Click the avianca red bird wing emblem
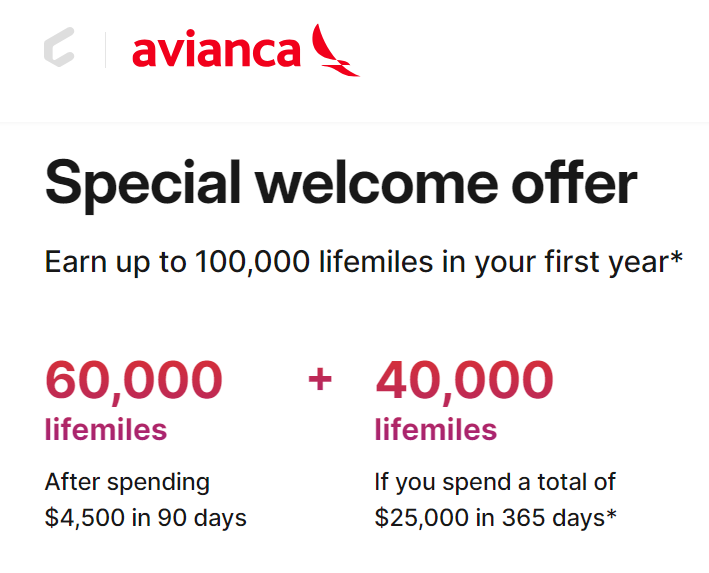This screenshot has width=709, height=573. (336, 50)
